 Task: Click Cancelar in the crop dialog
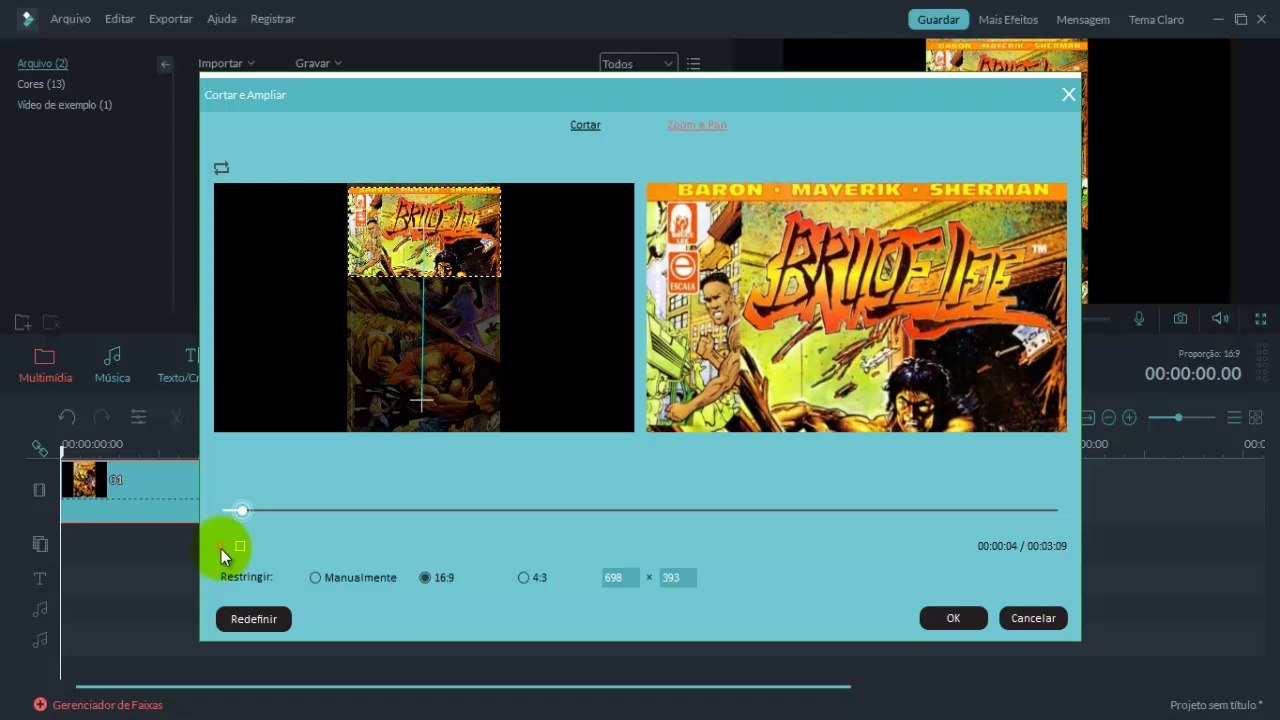point(1033,618)
